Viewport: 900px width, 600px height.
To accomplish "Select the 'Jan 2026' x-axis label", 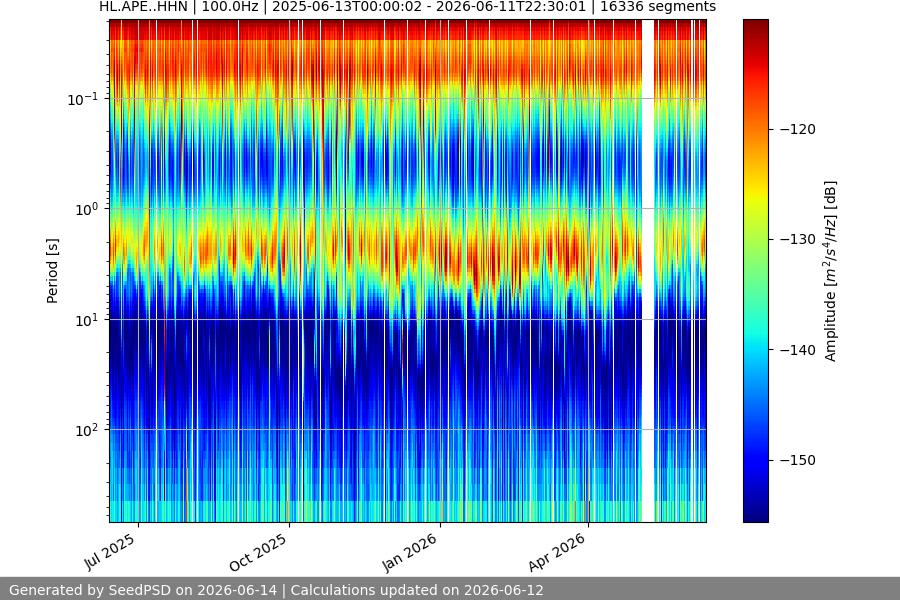I will point(410,552).
